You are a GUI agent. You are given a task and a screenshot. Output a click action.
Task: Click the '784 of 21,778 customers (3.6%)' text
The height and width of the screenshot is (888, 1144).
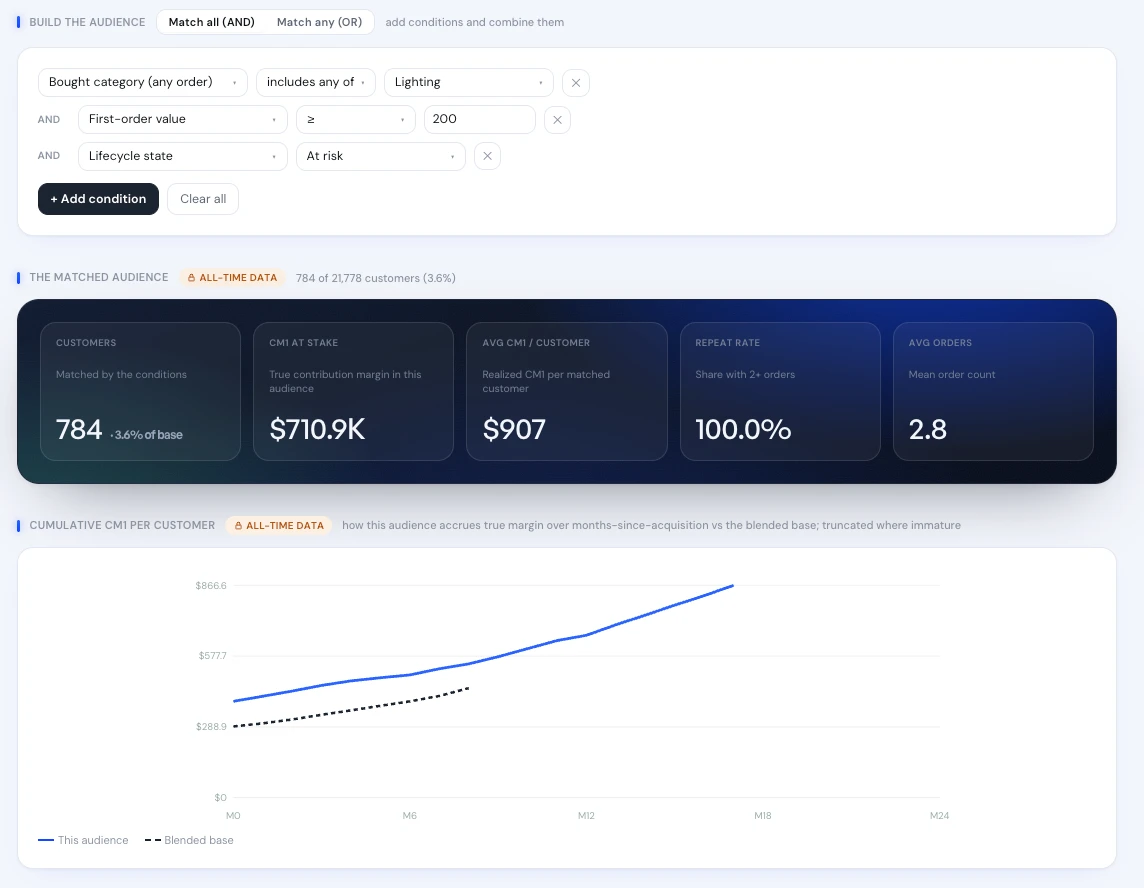coord(376,278)
